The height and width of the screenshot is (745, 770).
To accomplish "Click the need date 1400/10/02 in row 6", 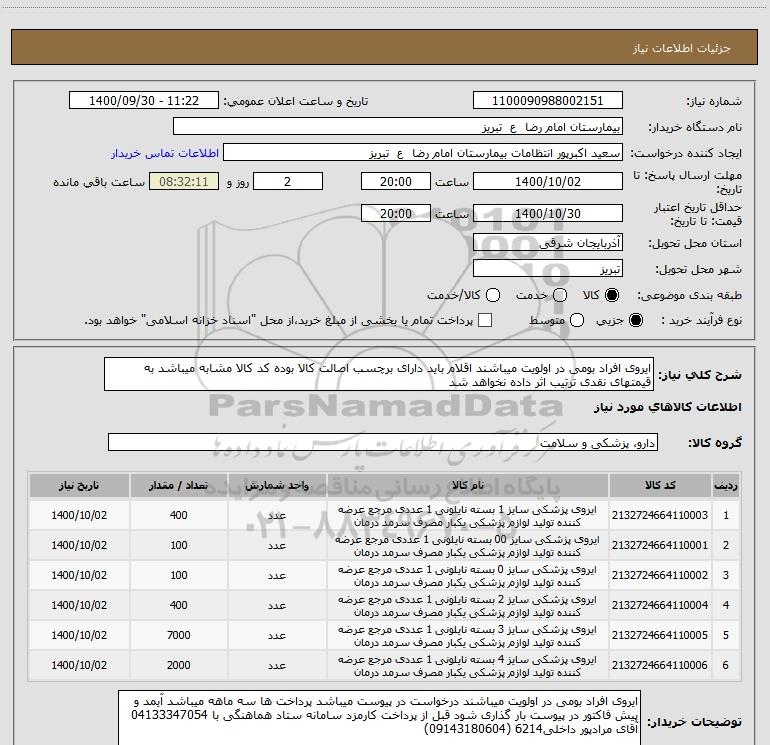I will (79, 665).
